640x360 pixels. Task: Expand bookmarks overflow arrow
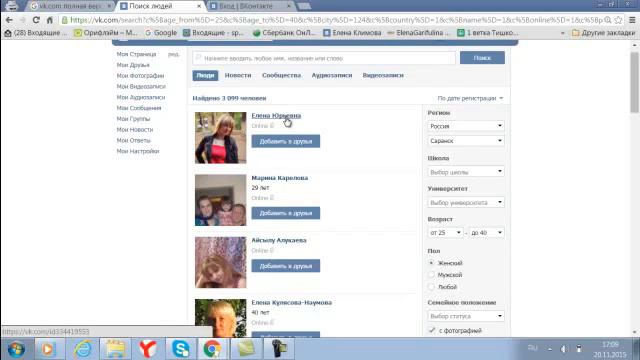tap(563, 33)
